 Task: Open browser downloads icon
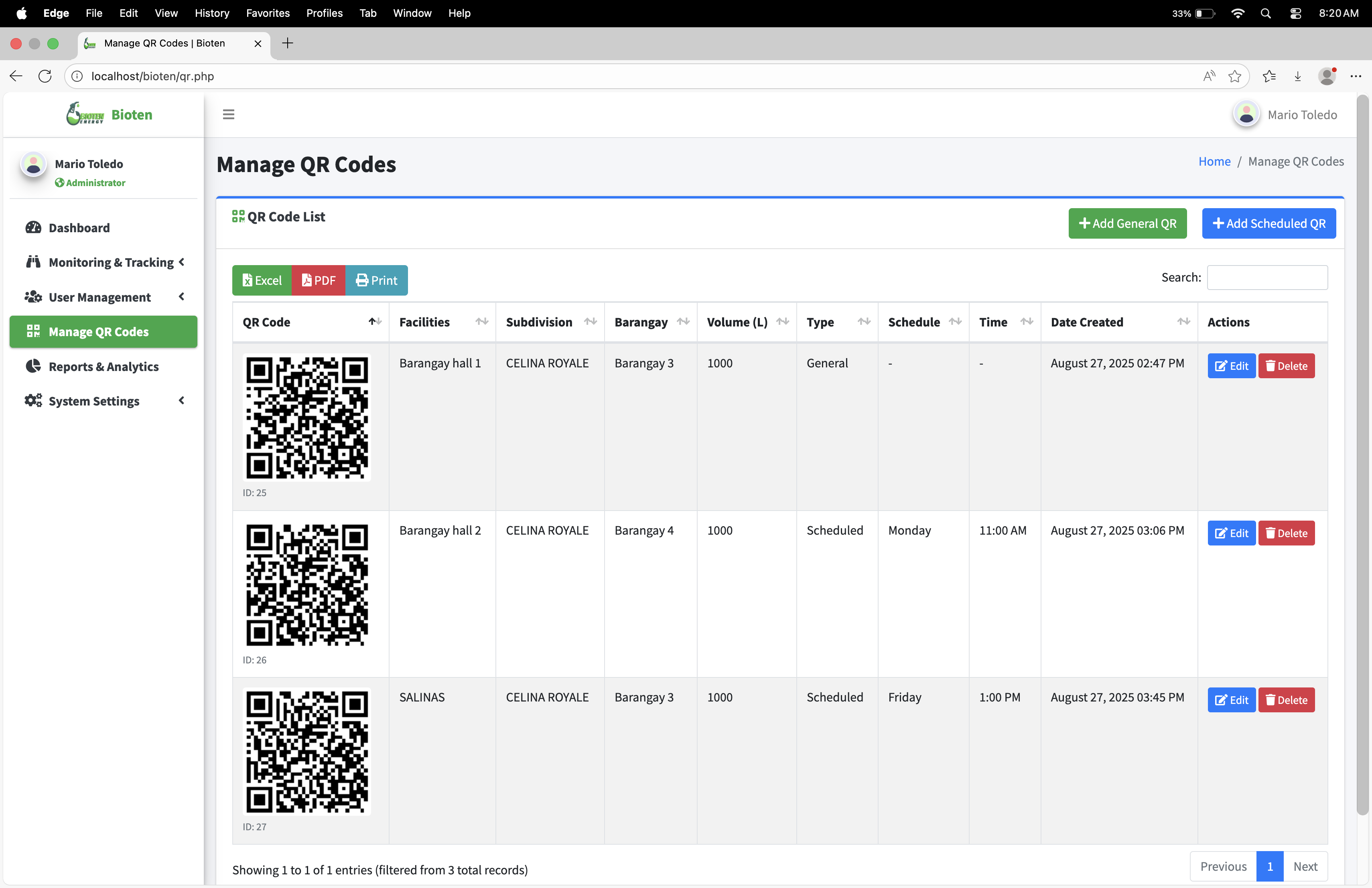[1297, 76]
